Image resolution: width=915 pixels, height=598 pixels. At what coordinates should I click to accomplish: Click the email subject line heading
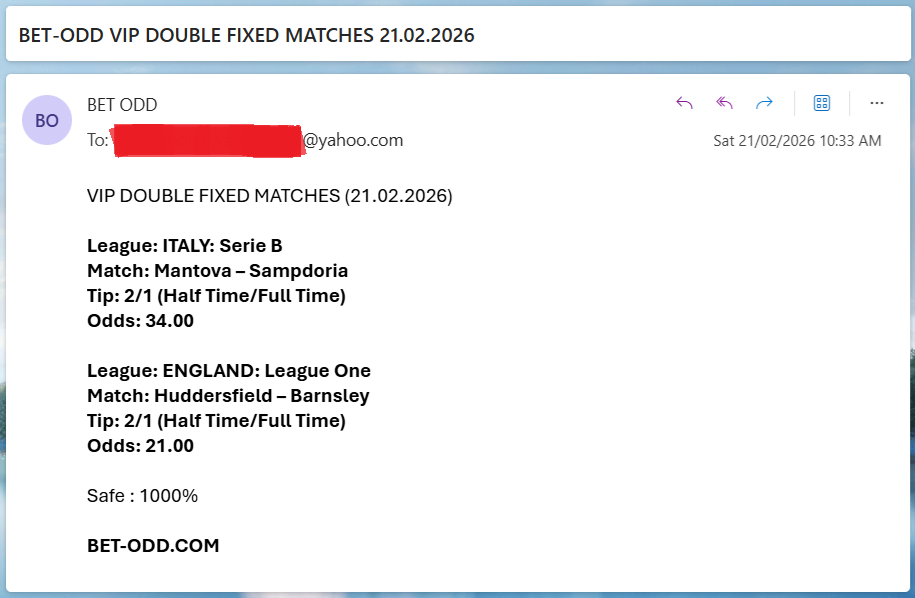click(x=247, y=36)
